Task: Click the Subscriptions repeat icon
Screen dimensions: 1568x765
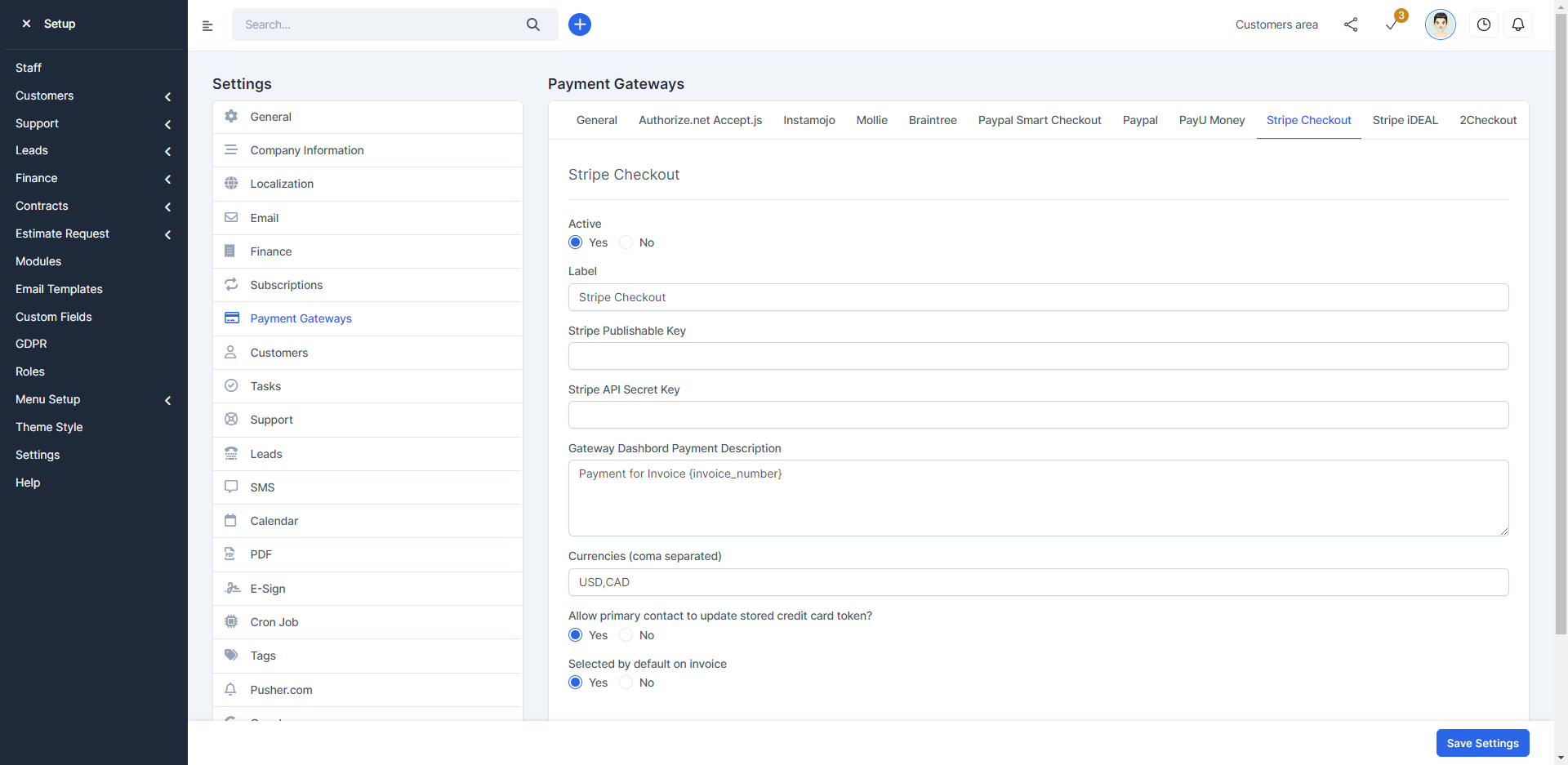Action: click(231, 285)
